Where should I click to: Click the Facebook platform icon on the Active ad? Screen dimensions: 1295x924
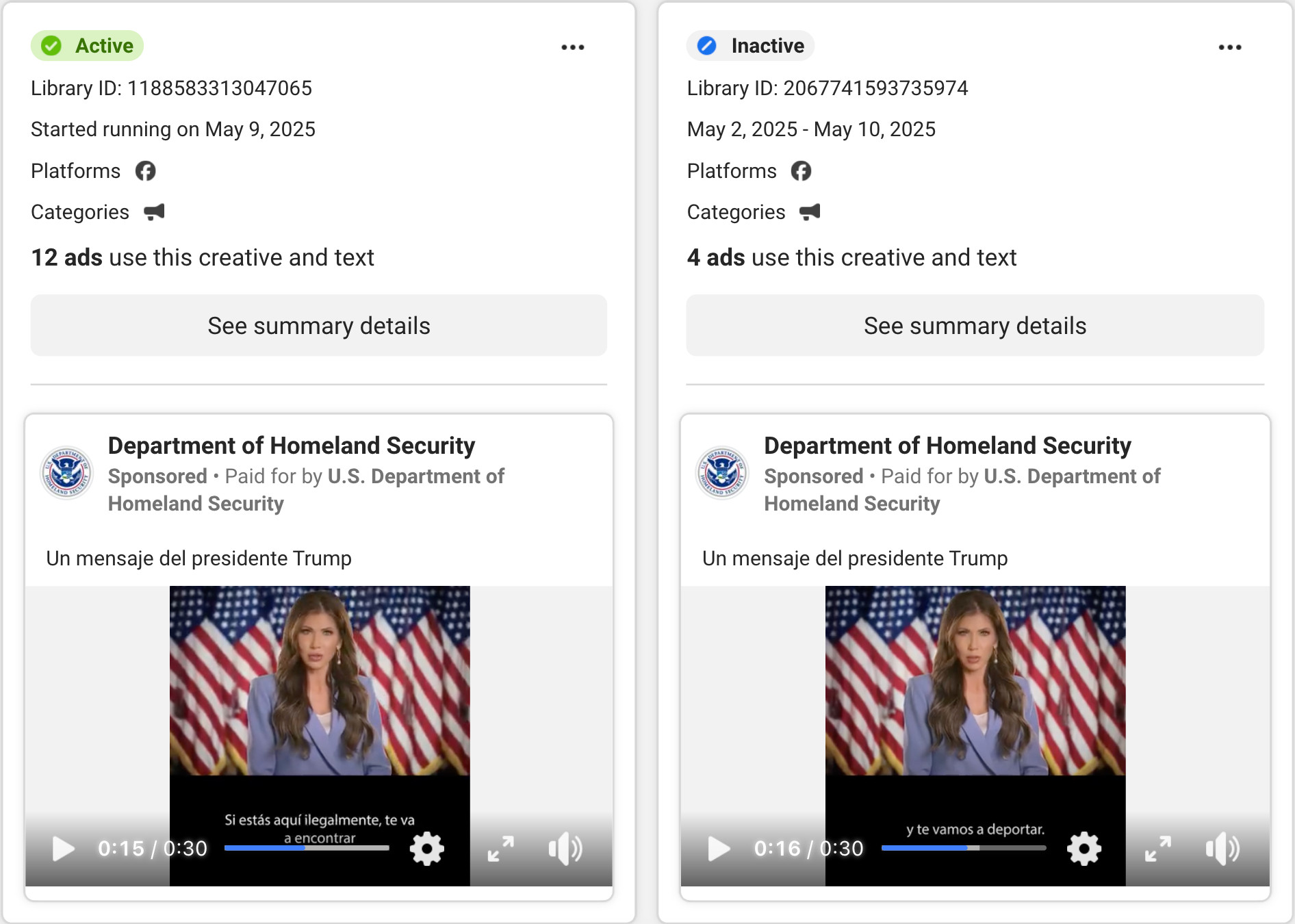pos(145,171)
